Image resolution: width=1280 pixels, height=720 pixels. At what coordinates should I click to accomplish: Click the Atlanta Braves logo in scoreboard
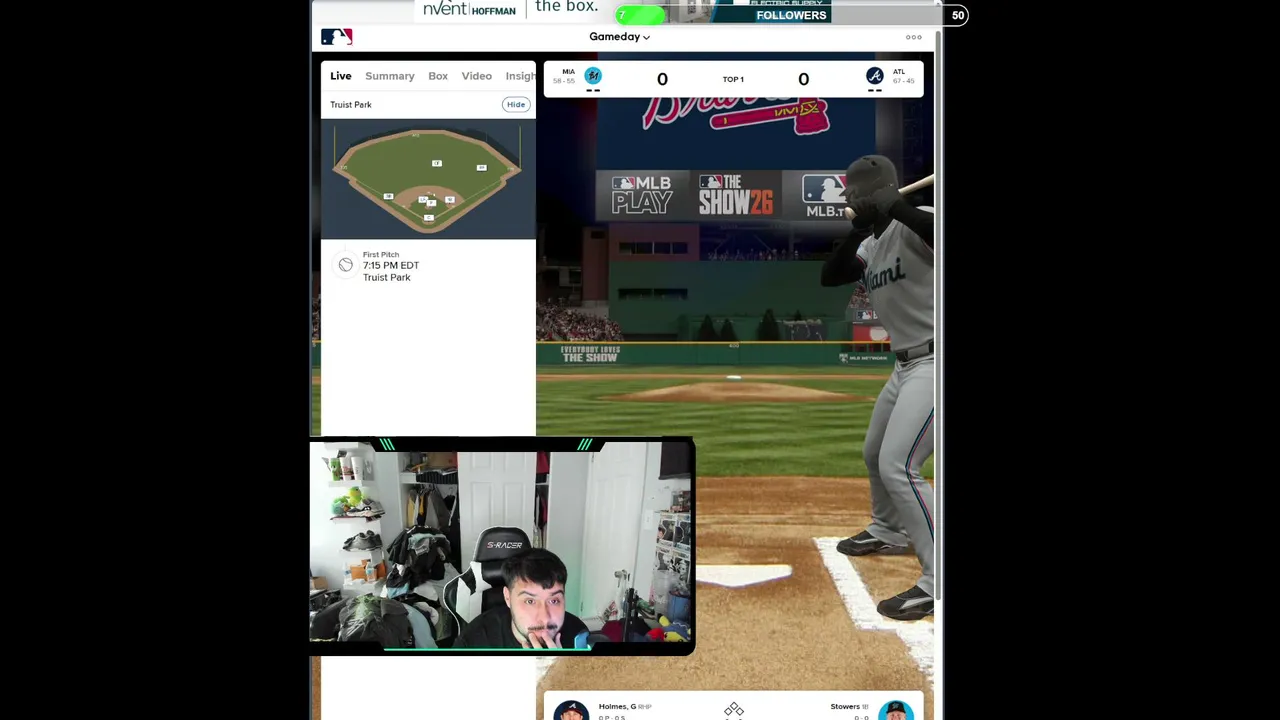874,76
